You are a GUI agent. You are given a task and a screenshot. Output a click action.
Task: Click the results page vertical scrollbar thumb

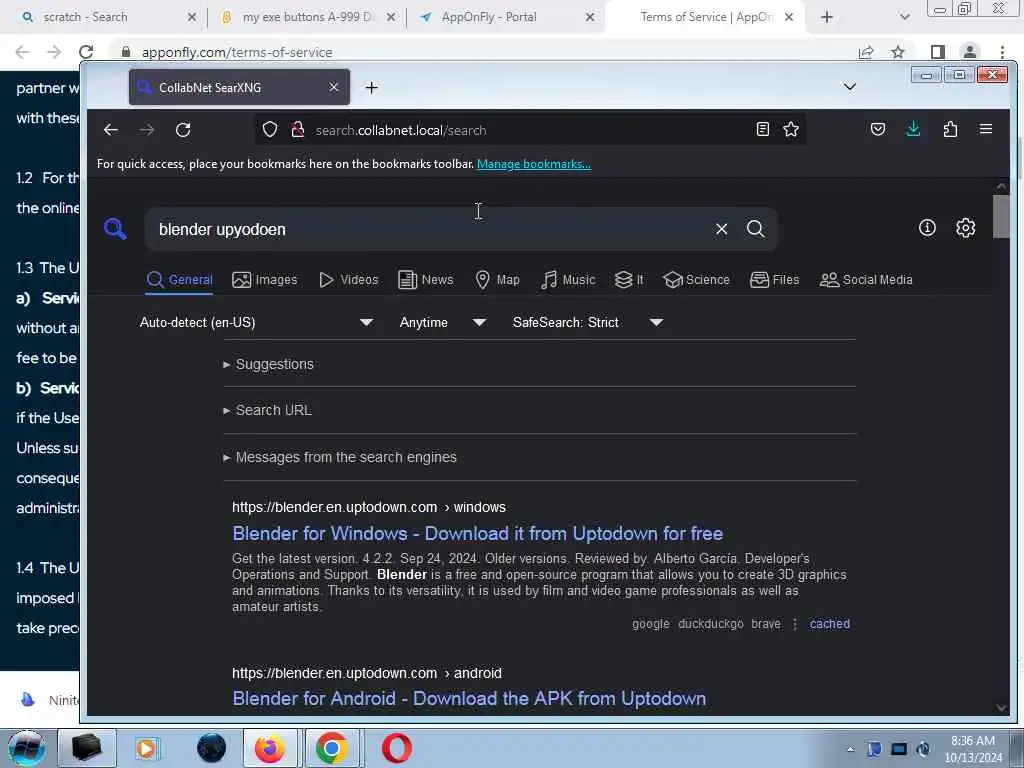[1001, 216]
